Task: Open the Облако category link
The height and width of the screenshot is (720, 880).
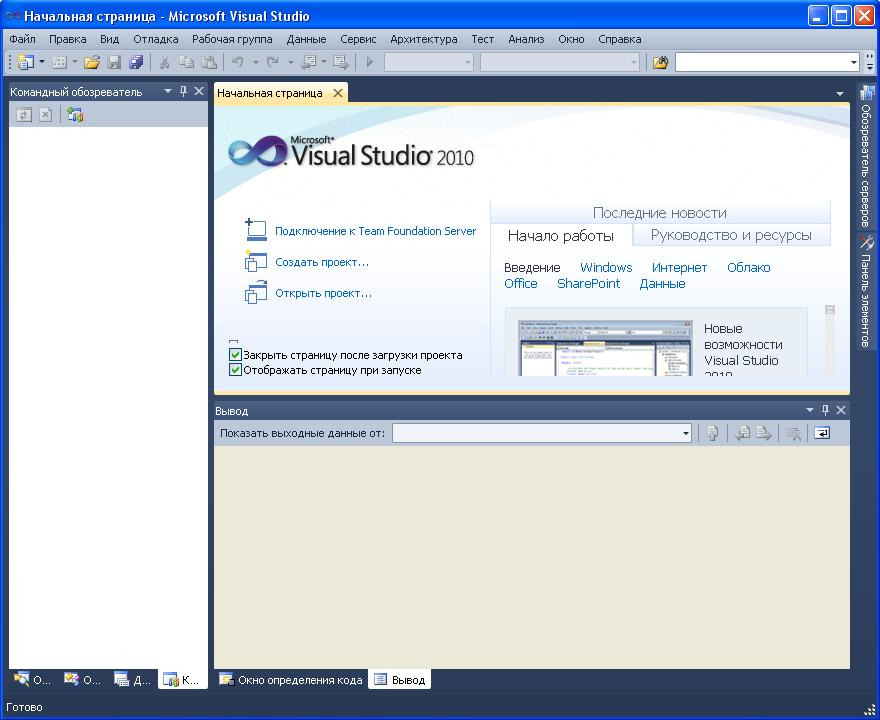Action: pos(749,267)
